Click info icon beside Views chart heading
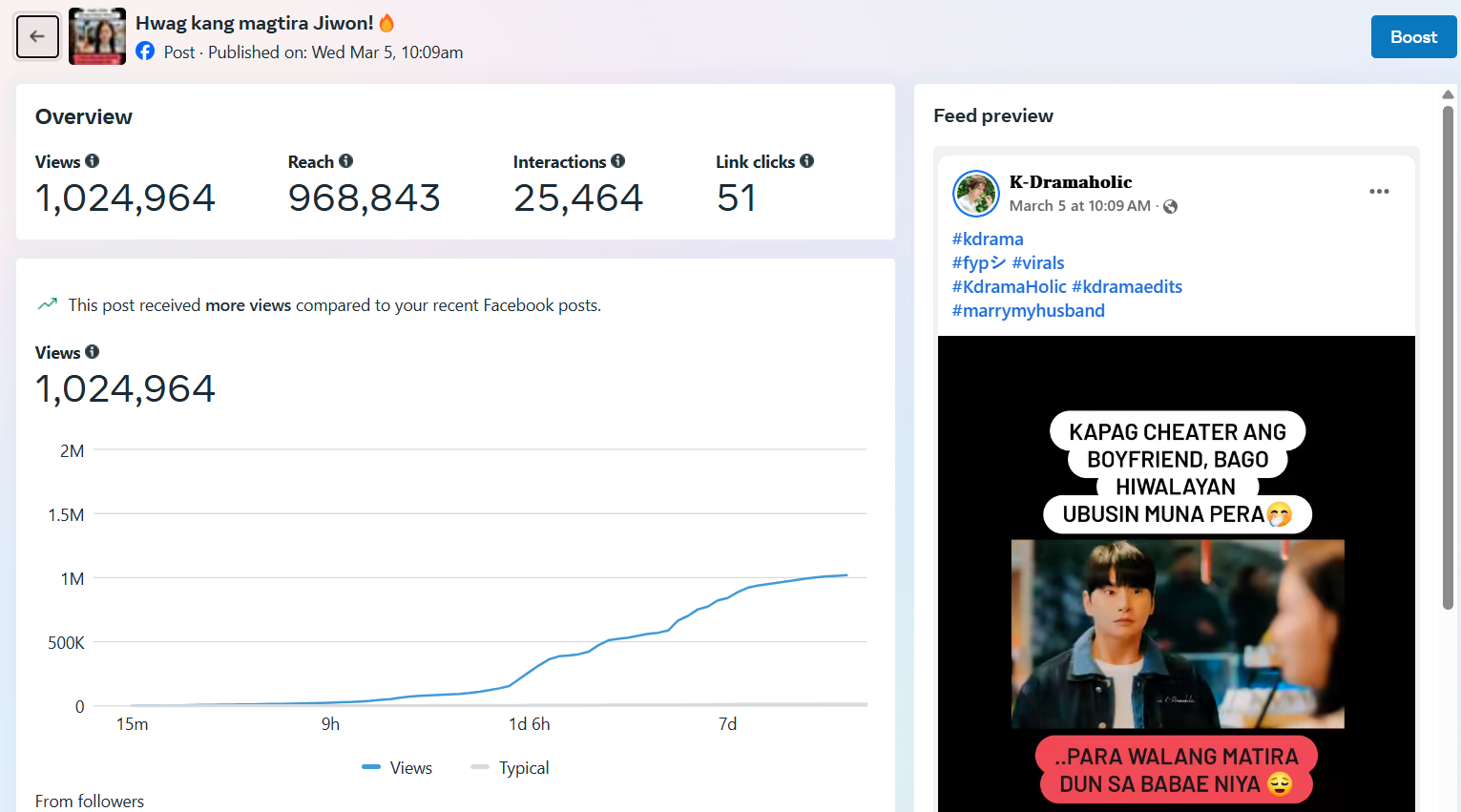 [92, 352]
